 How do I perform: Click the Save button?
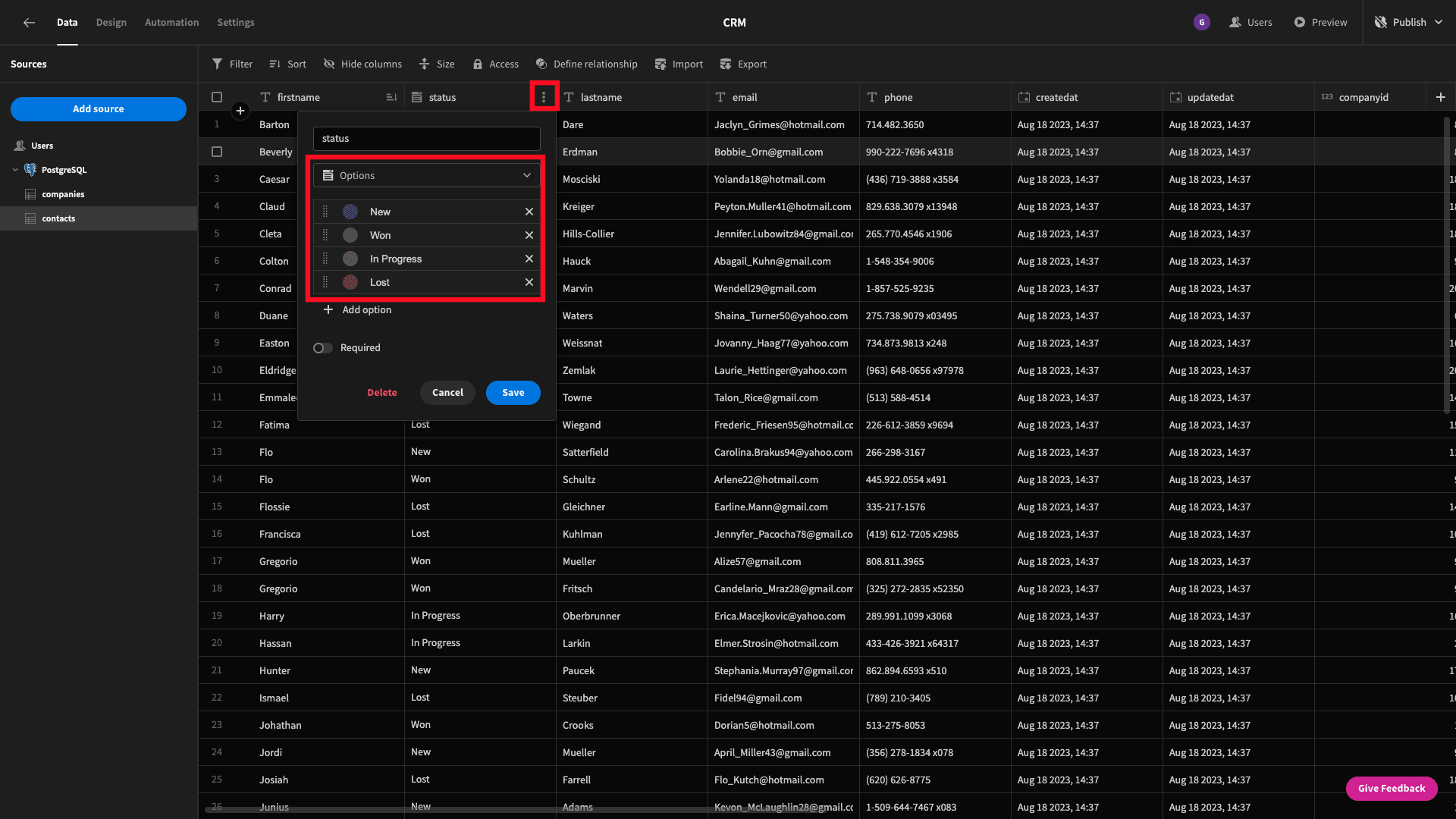(x=513, y=393)
